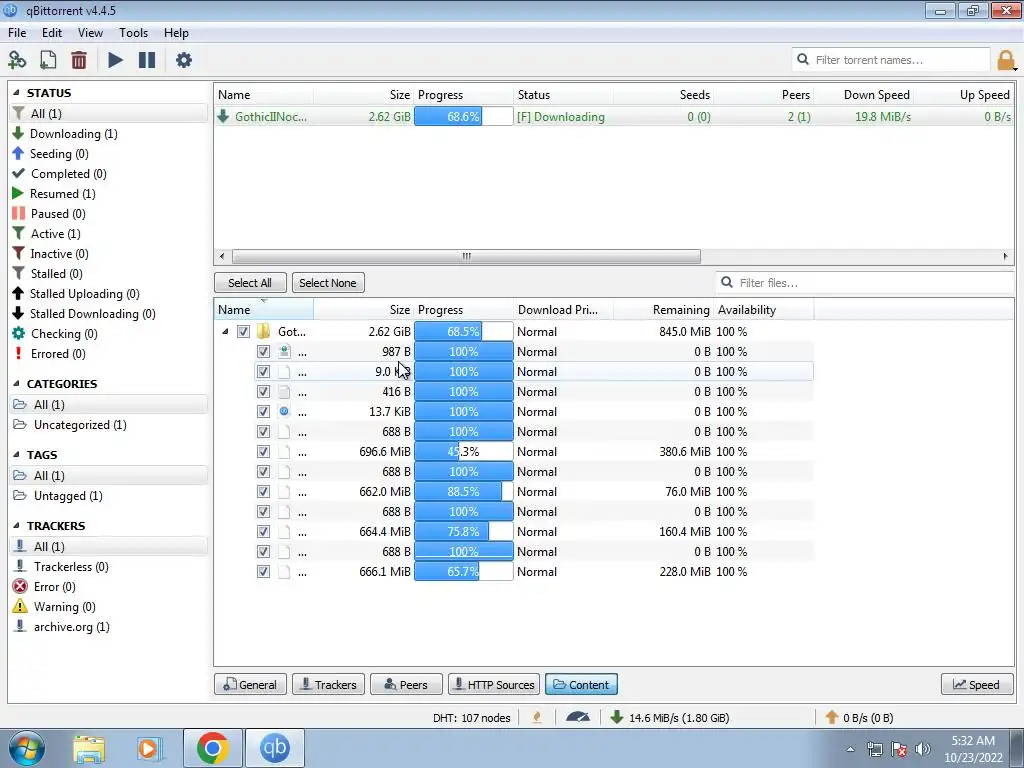Image resolution: width=1024 pixels, height=768 pixels.
Task: Select the Downloading (1) status filter
Action: 73,134
